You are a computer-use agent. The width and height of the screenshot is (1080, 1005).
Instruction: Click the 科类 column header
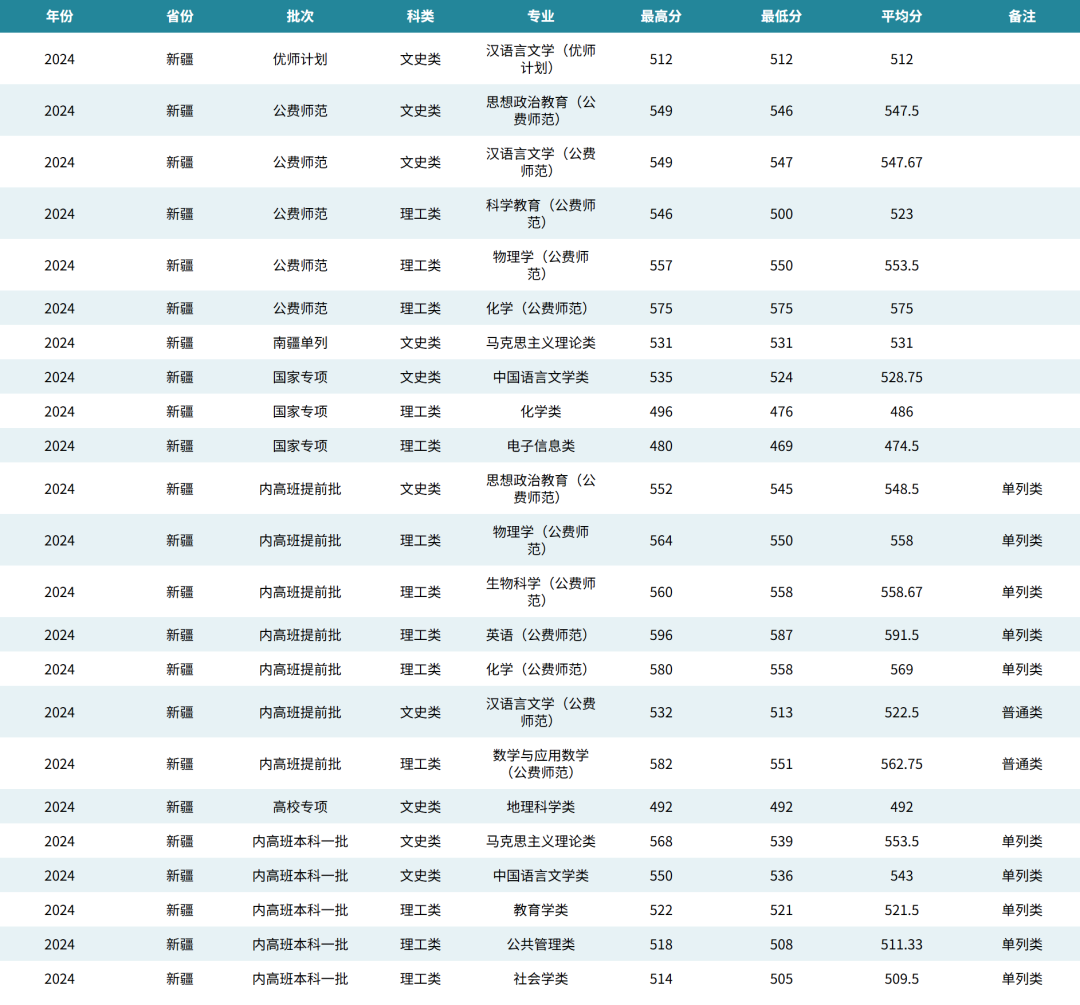click(x=420, y=17)
